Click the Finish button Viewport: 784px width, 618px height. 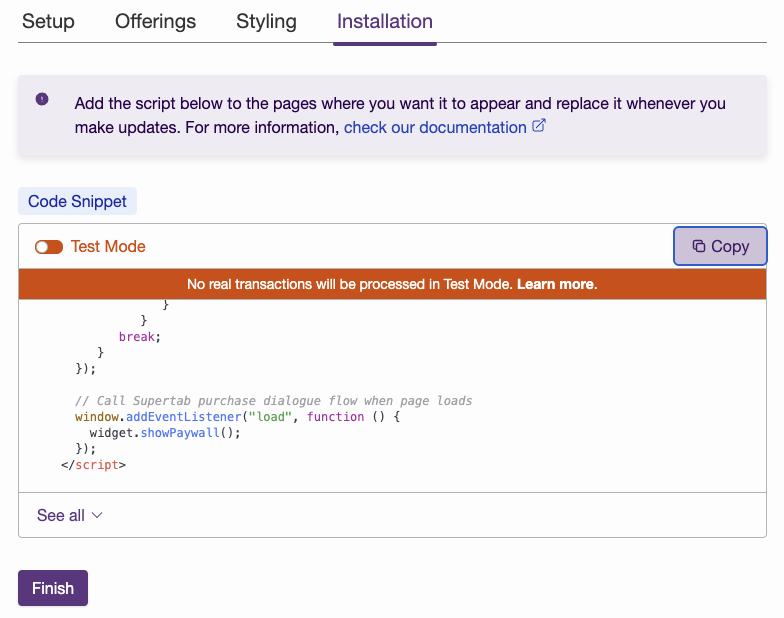coord(53,588)
